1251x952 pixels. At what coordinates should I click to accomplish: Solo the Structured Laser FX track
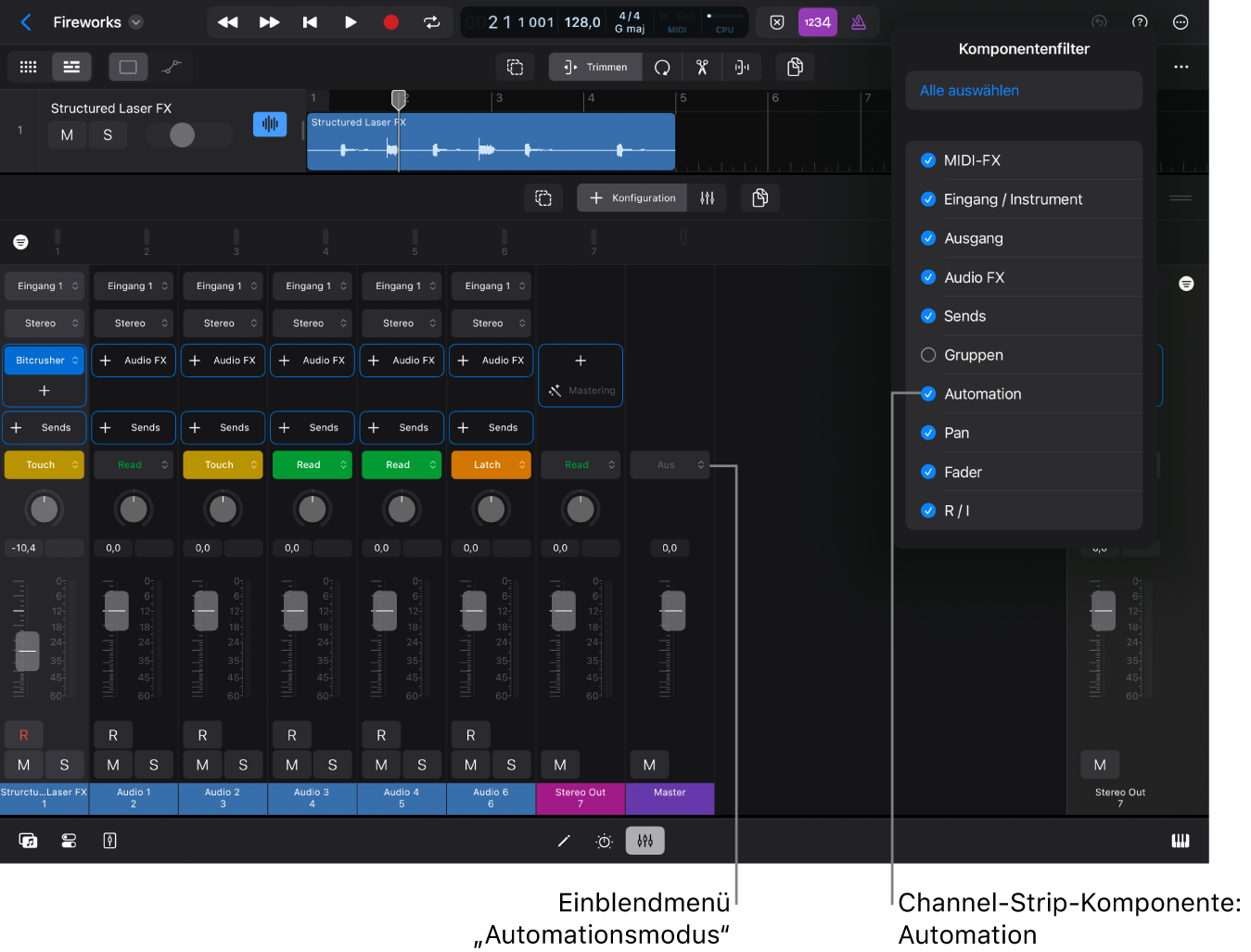(x=108, y=135)
